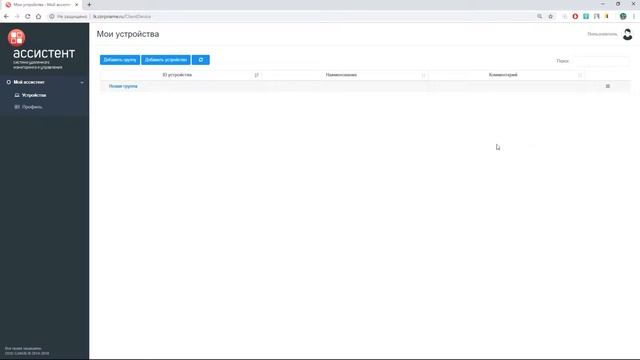Click the browser home icon
The height and width of the screenshot is (360, 640).
[38, 16]
